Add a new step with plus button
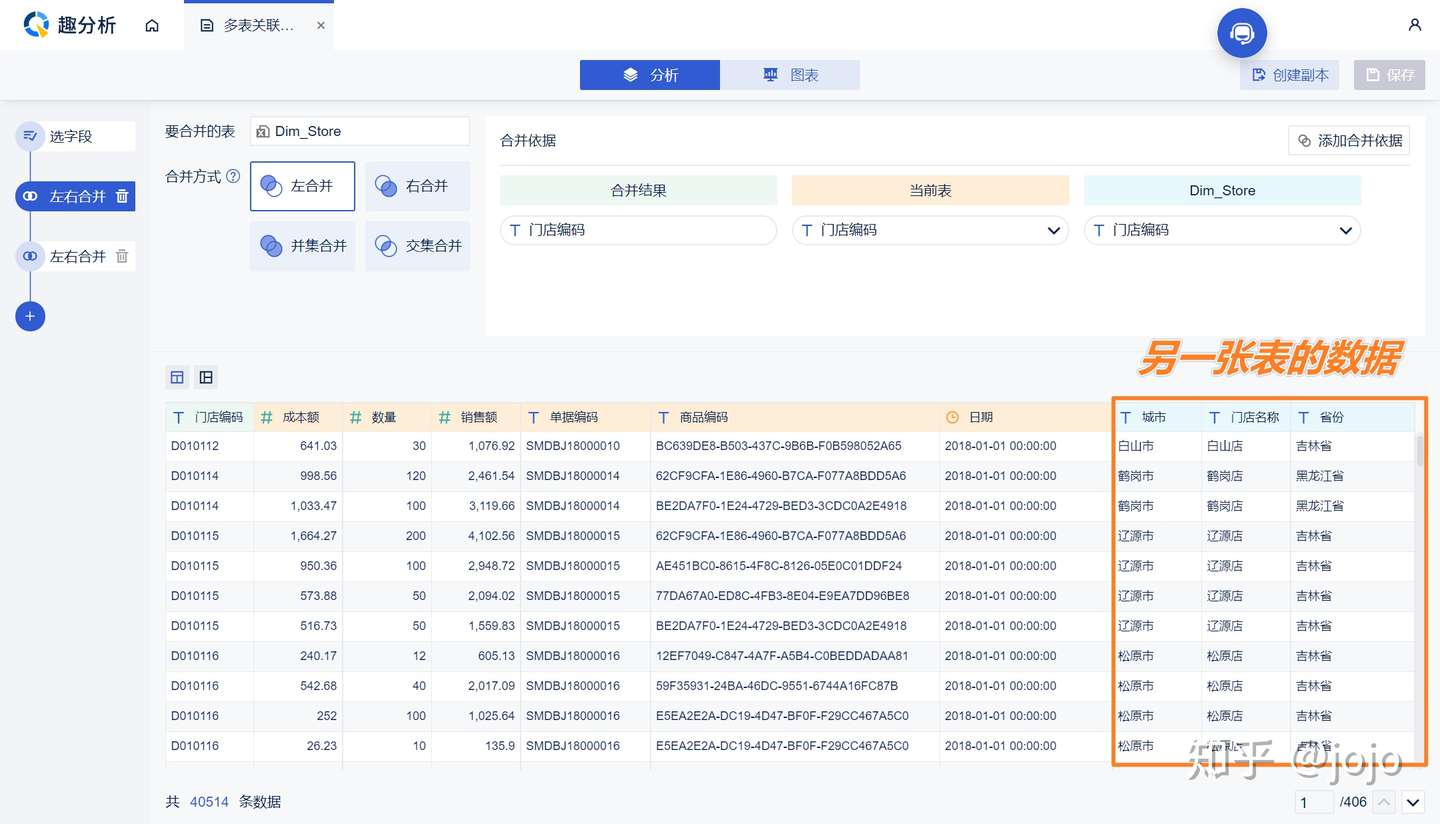This screenshot has height=824, width=1440. (x=30, y=316)
